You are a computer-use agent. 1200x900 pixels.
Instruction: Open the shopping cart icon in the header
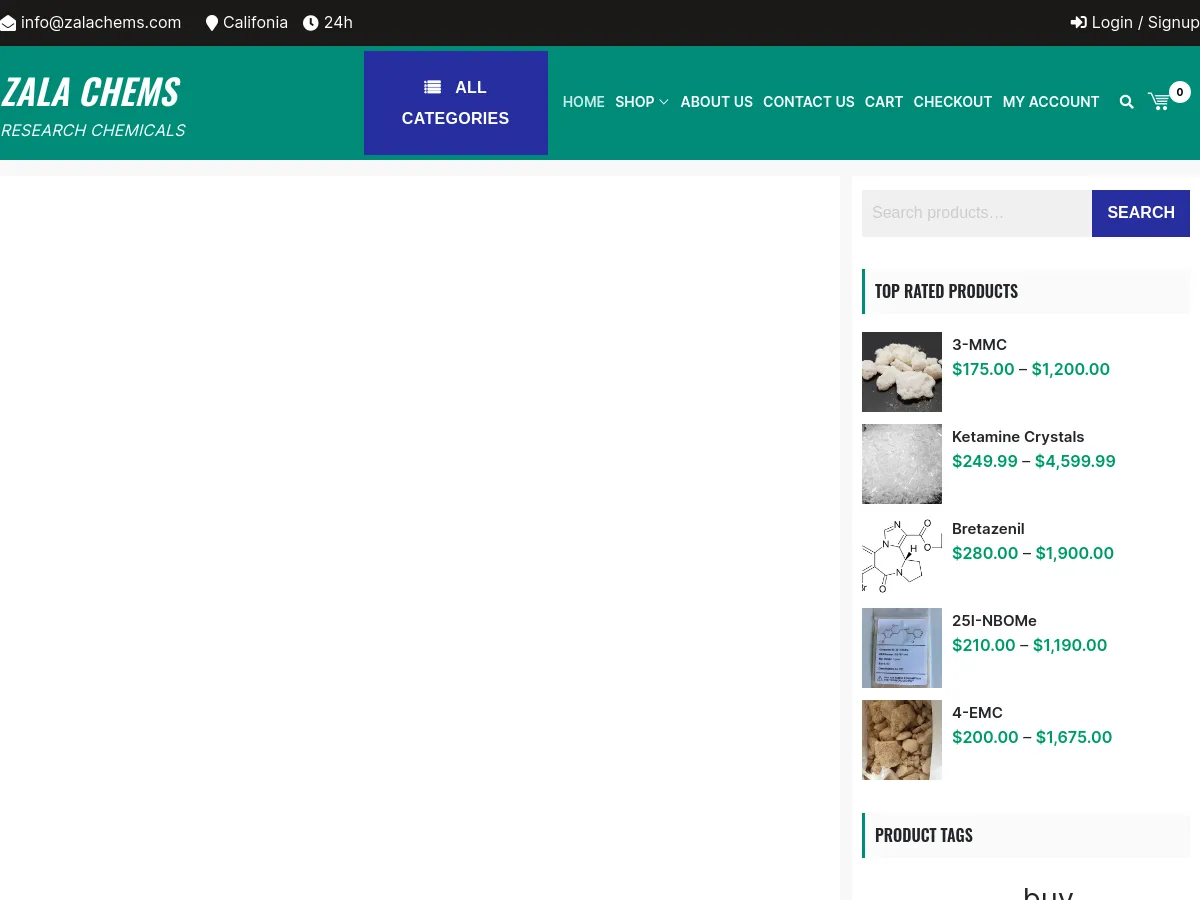(x=1159, y=102)
